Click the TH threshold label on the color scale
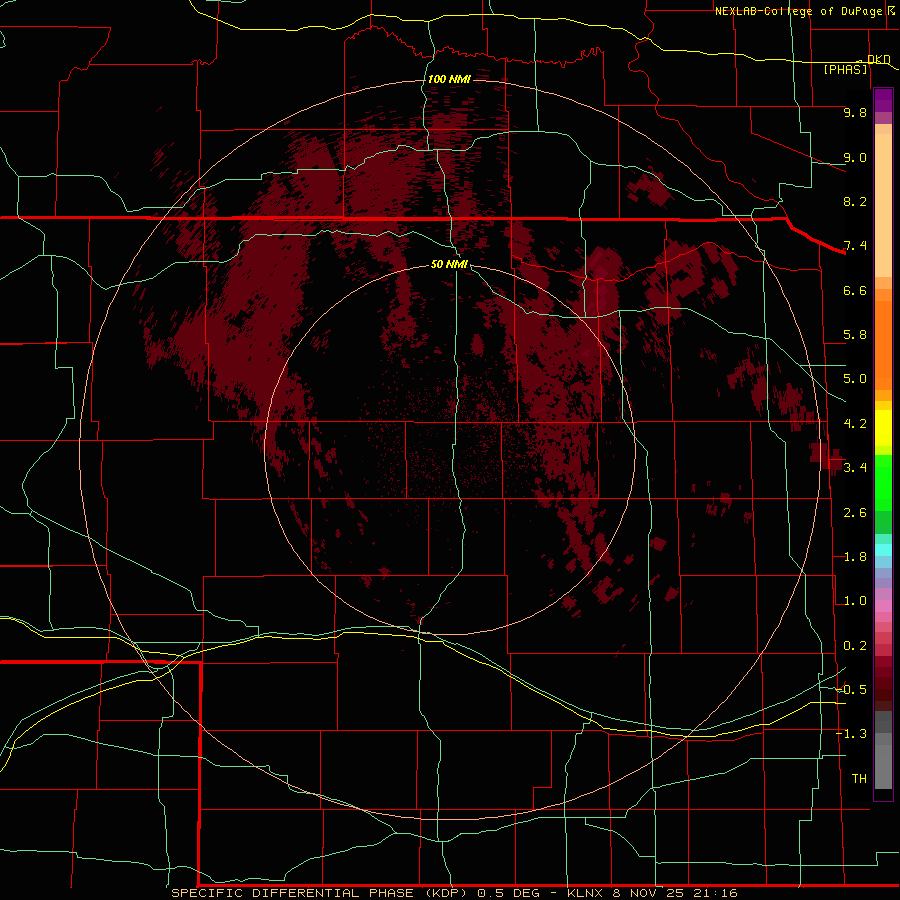Viewport: 900px width, 900px height. pyautogui.click(x=859, y=779)
